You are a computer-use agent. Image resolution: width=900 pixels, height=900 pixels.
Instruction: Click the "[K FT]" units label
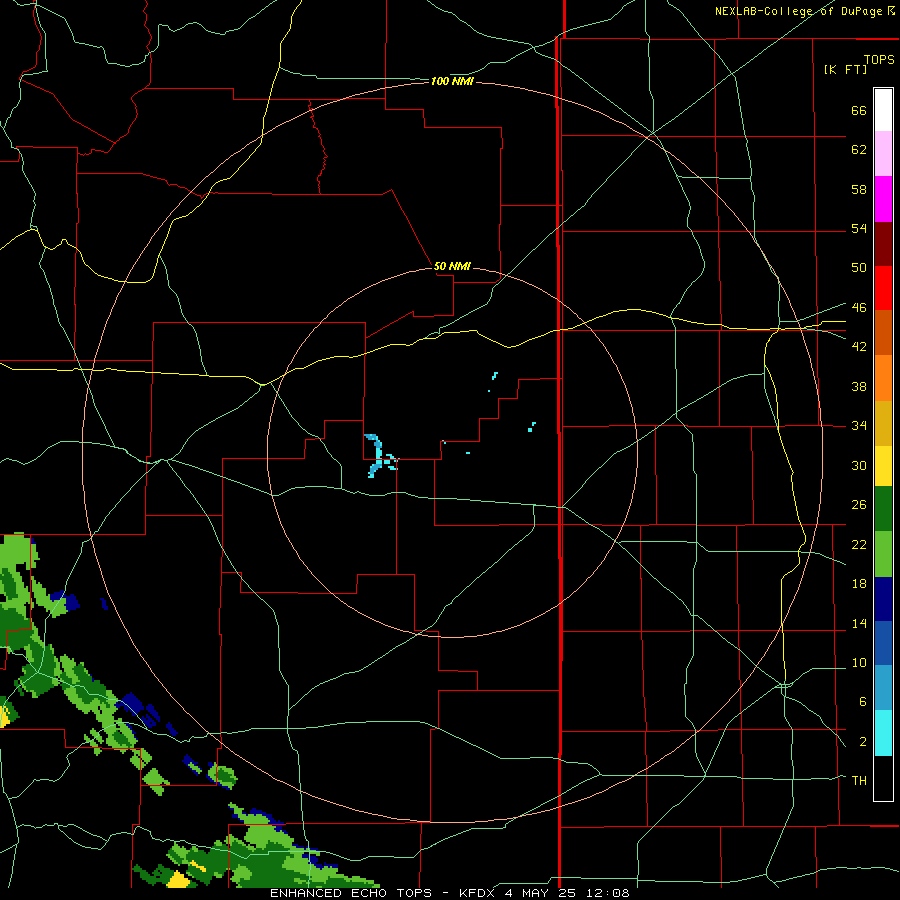[845, 69]
